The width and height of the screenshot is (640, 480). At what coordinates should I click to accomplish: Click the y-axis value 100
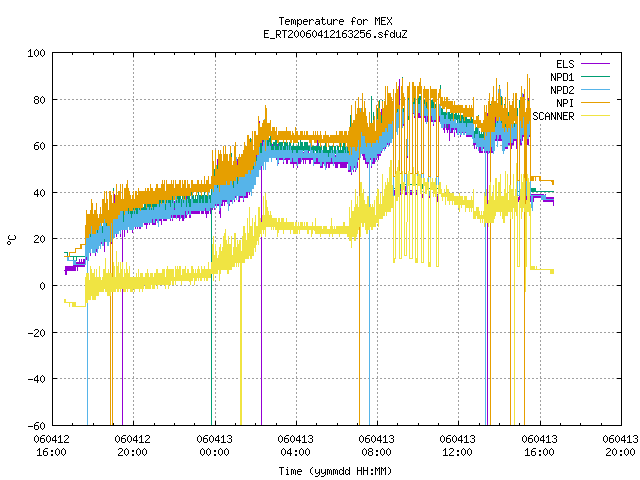tap(36, 53)
